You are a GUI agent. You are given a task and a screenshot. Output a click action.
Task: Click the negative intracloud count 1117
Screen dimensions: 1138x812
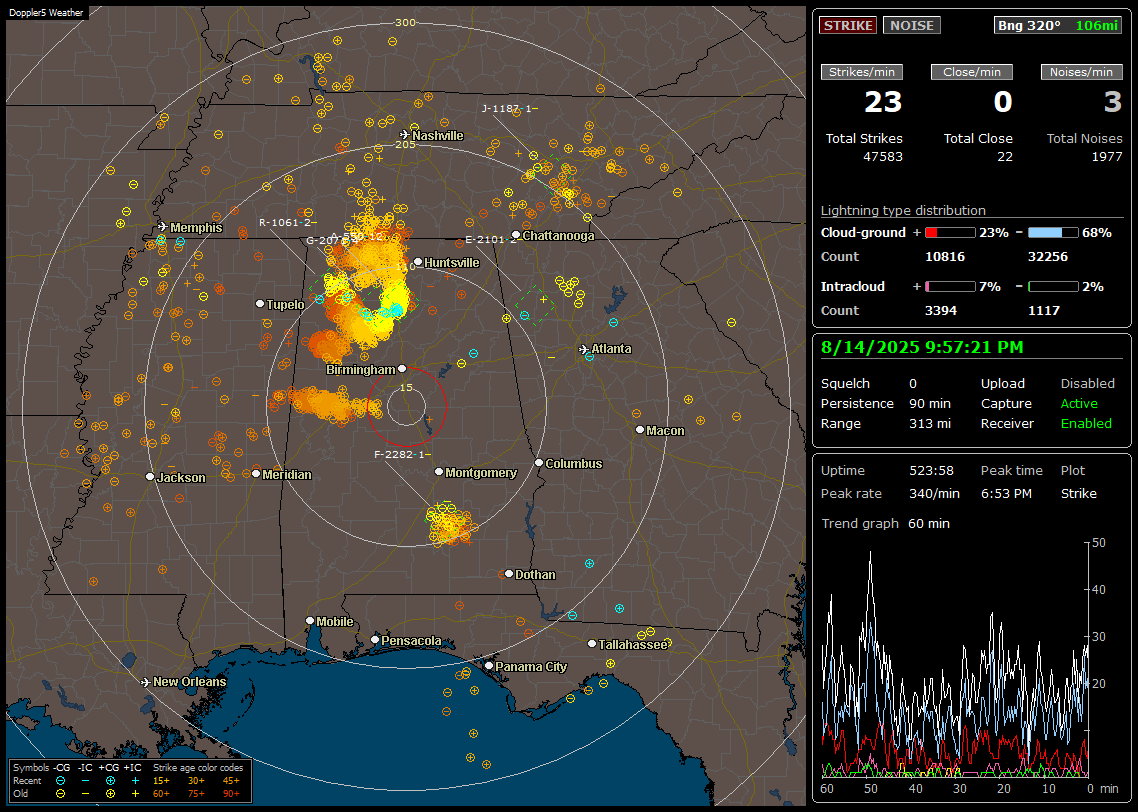[x=1044, y=311]
